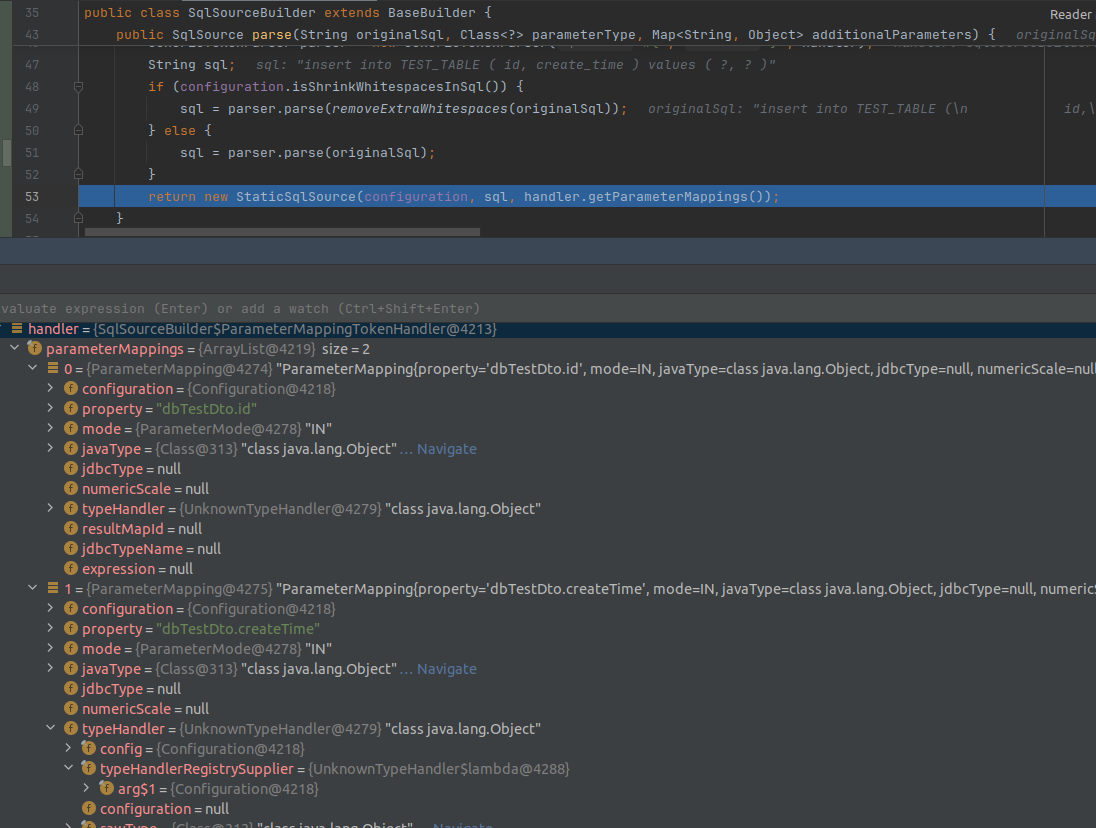Click javaType field icon inside ParameterMapping@4275

tap(71, 669)
